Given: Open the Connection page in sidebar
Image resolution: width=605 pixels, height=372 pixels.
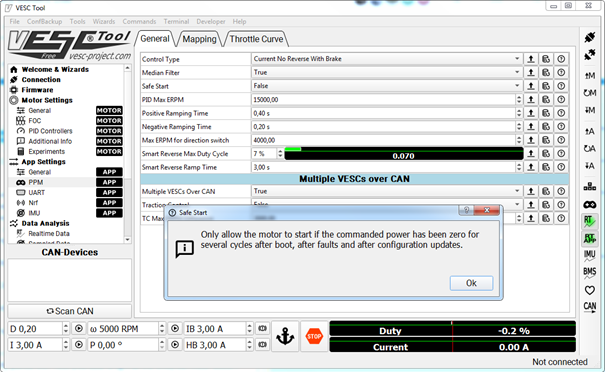Looking at the screenshot, I should point(41,79).
